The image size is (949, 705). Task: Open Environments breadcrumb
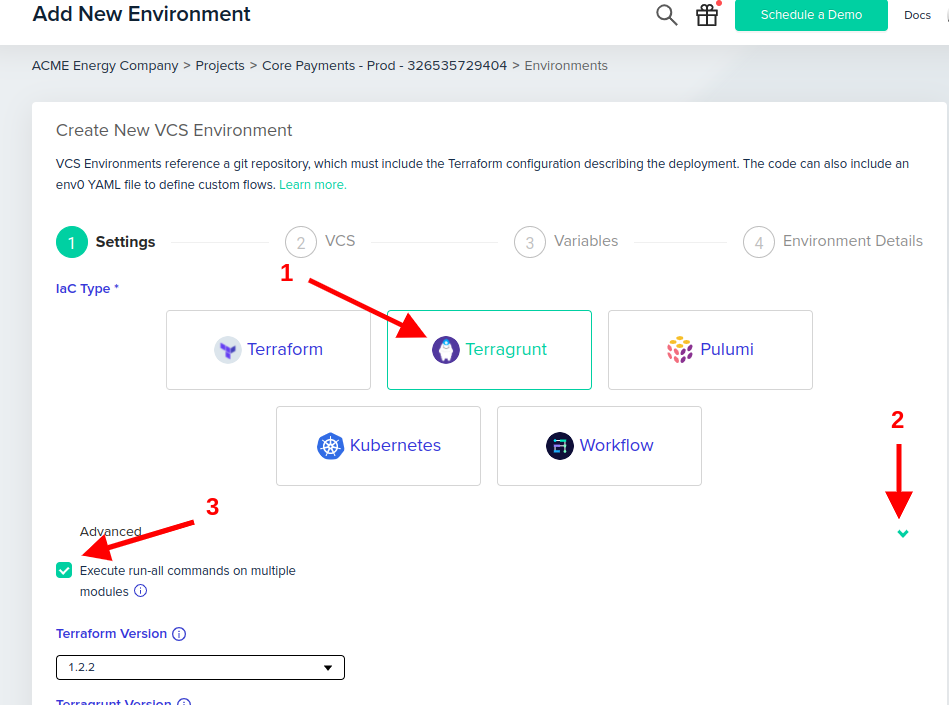566,65
